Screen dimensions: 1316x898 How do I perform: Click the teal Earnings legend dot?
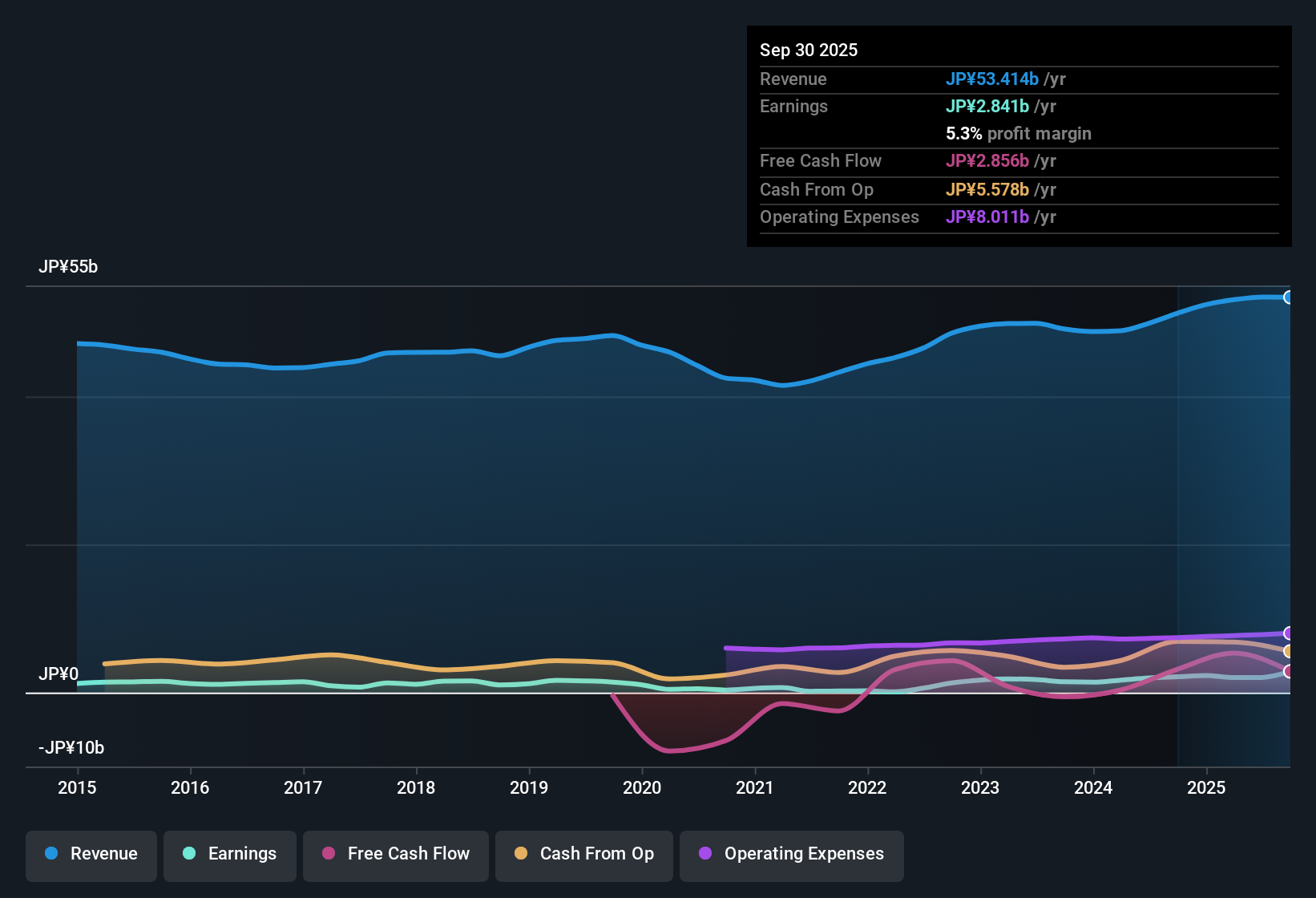click(x=189, y=854)
